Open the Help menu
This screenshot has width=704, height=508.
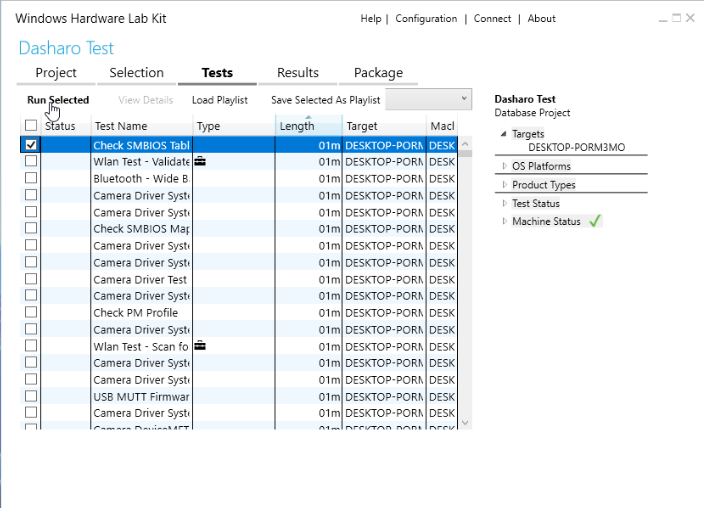[371, 19]
